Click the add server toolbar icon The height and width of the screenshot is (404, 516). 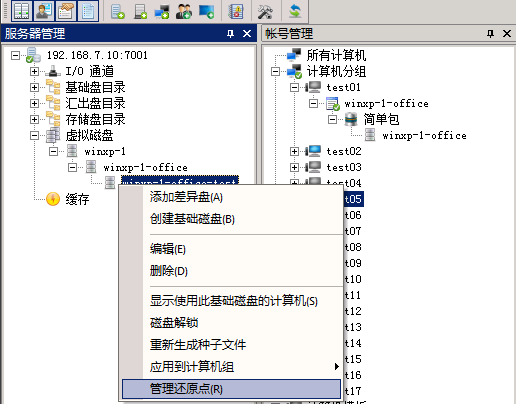click(140, 11)
